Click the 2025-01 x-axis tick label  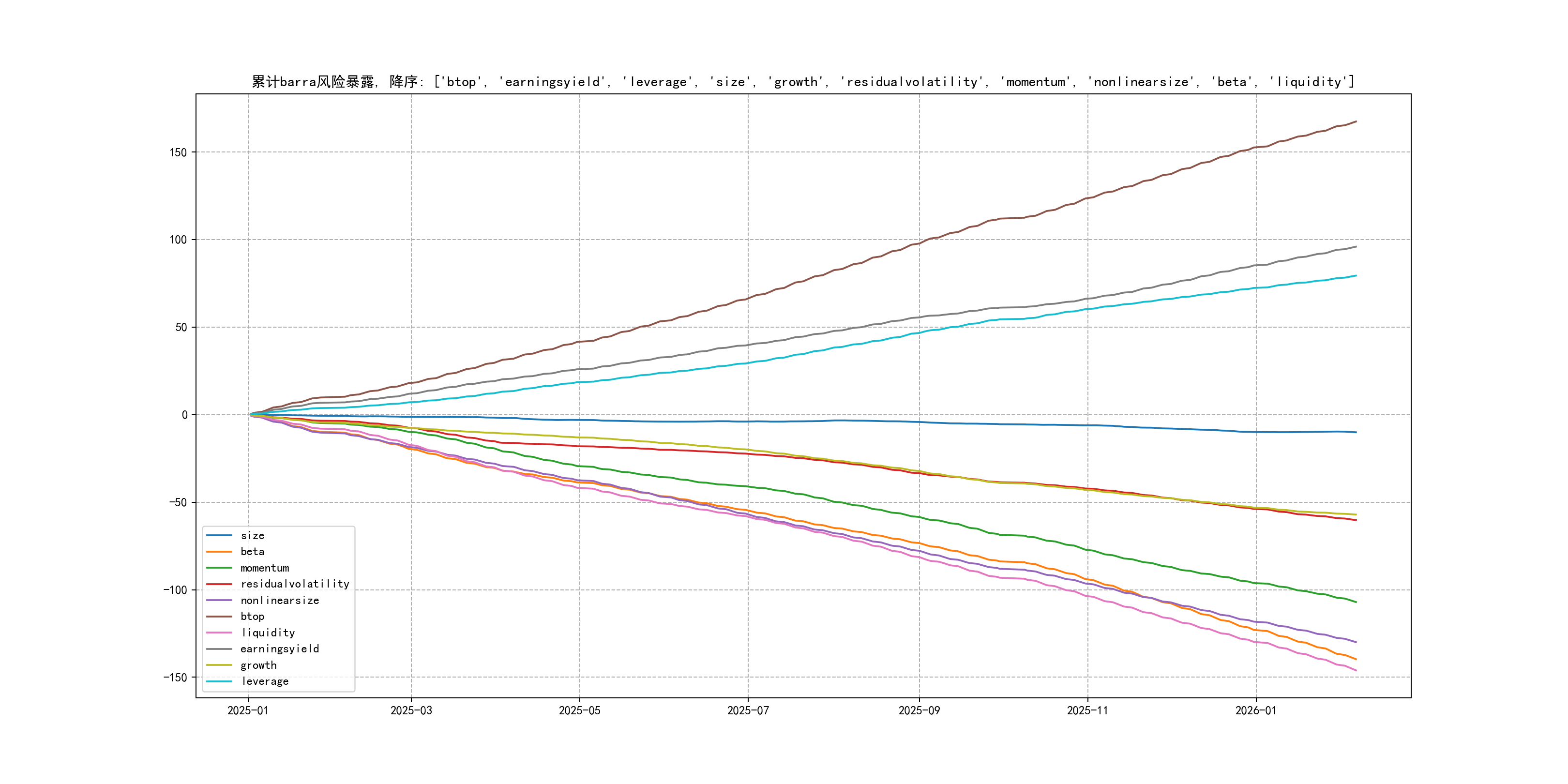[x=248, y=710]
